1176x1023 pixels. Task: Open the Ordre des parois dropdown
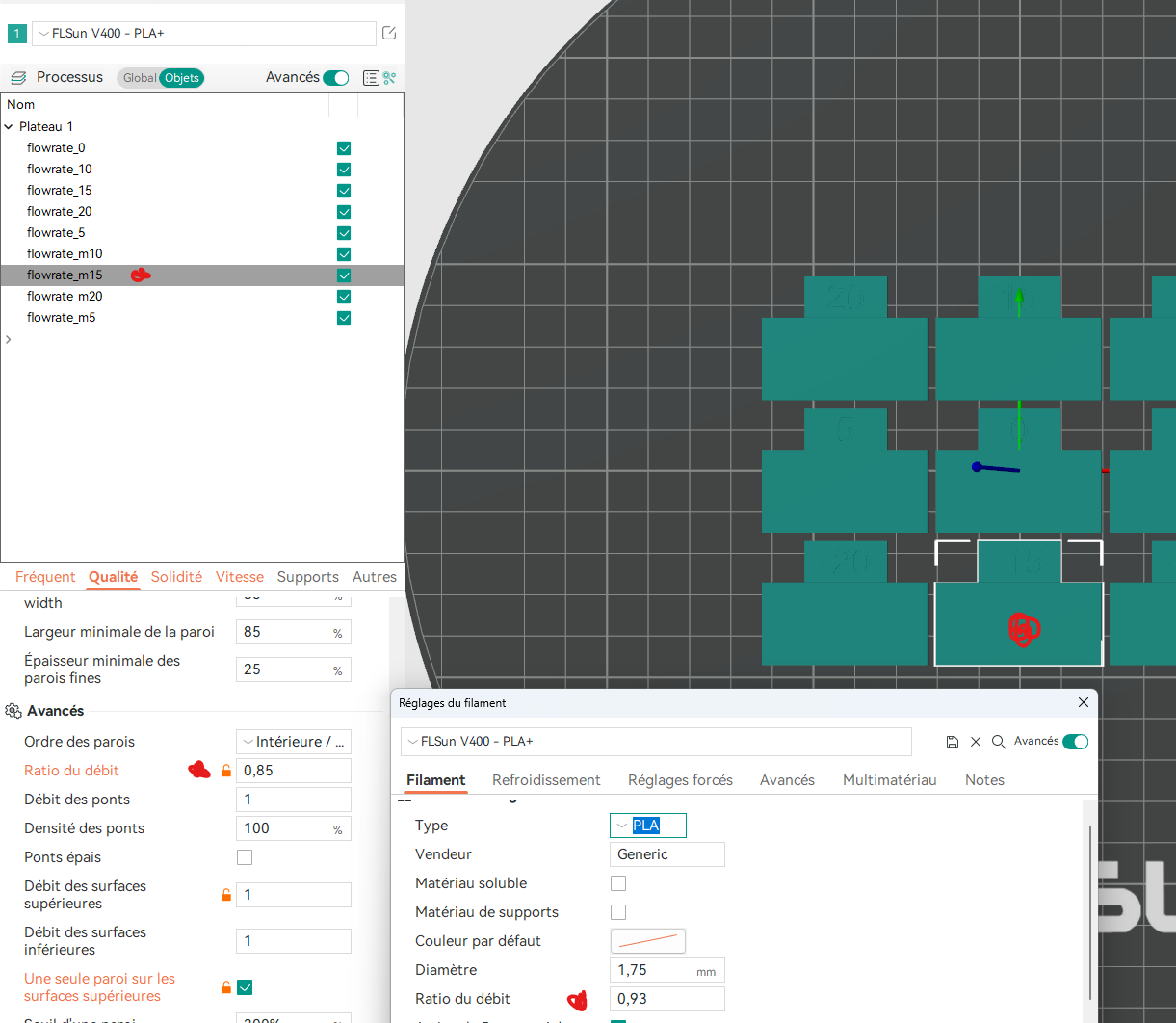(x=294, y=742)
